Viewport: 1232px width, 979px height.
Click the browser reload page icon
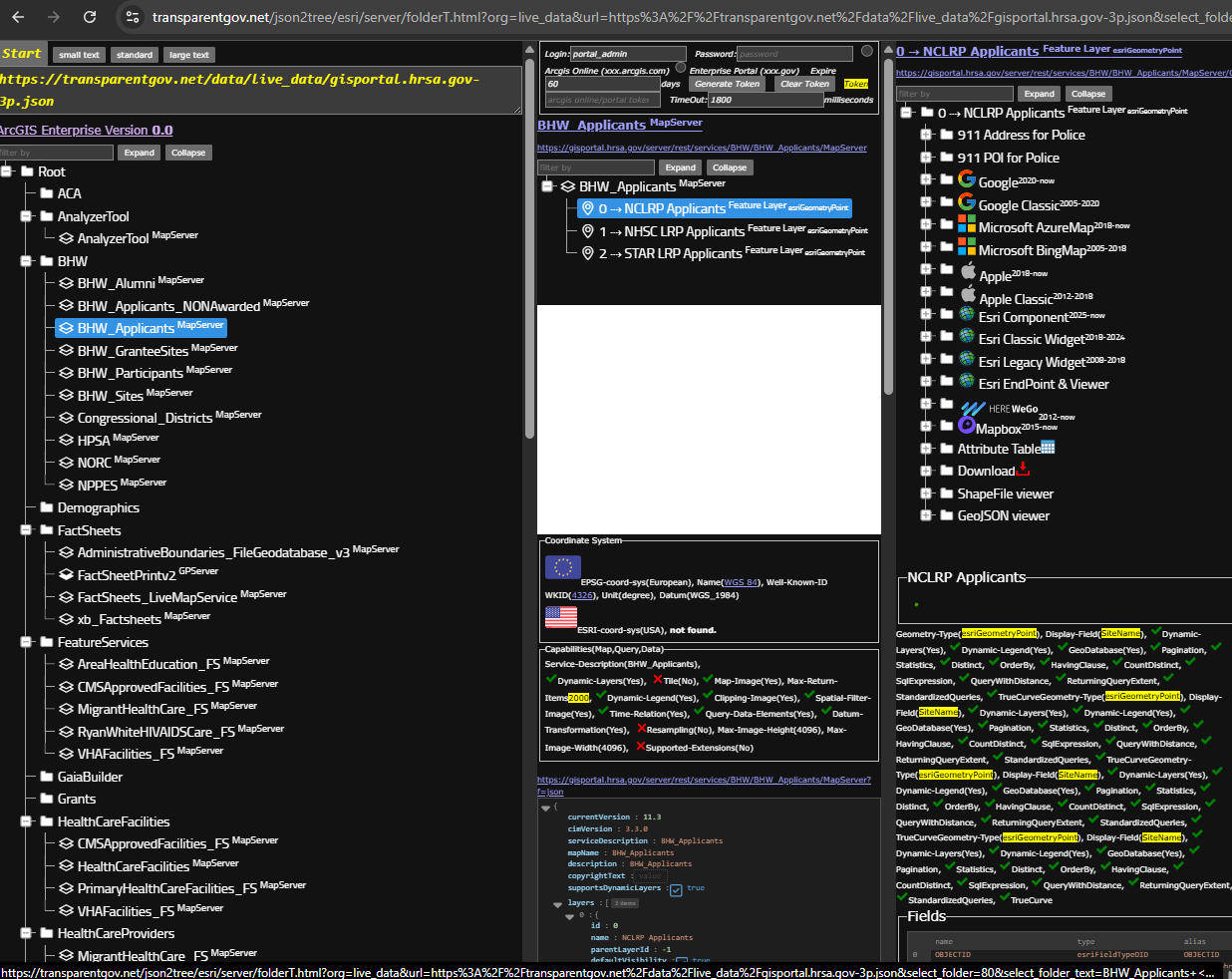[x=90, y=17]
